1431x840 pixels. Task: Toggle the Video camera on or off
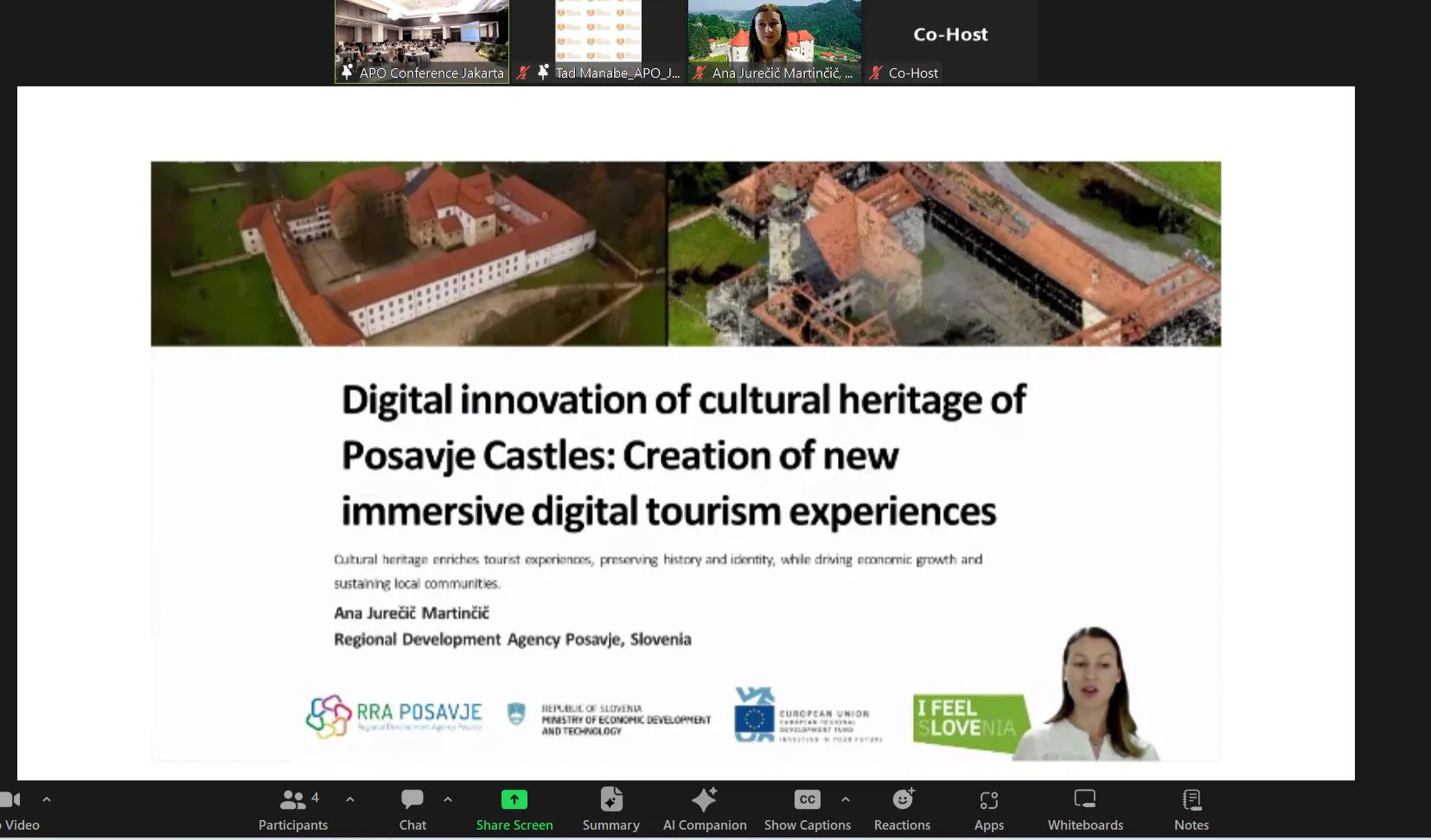pyautogui.click(x=14, y=810)
